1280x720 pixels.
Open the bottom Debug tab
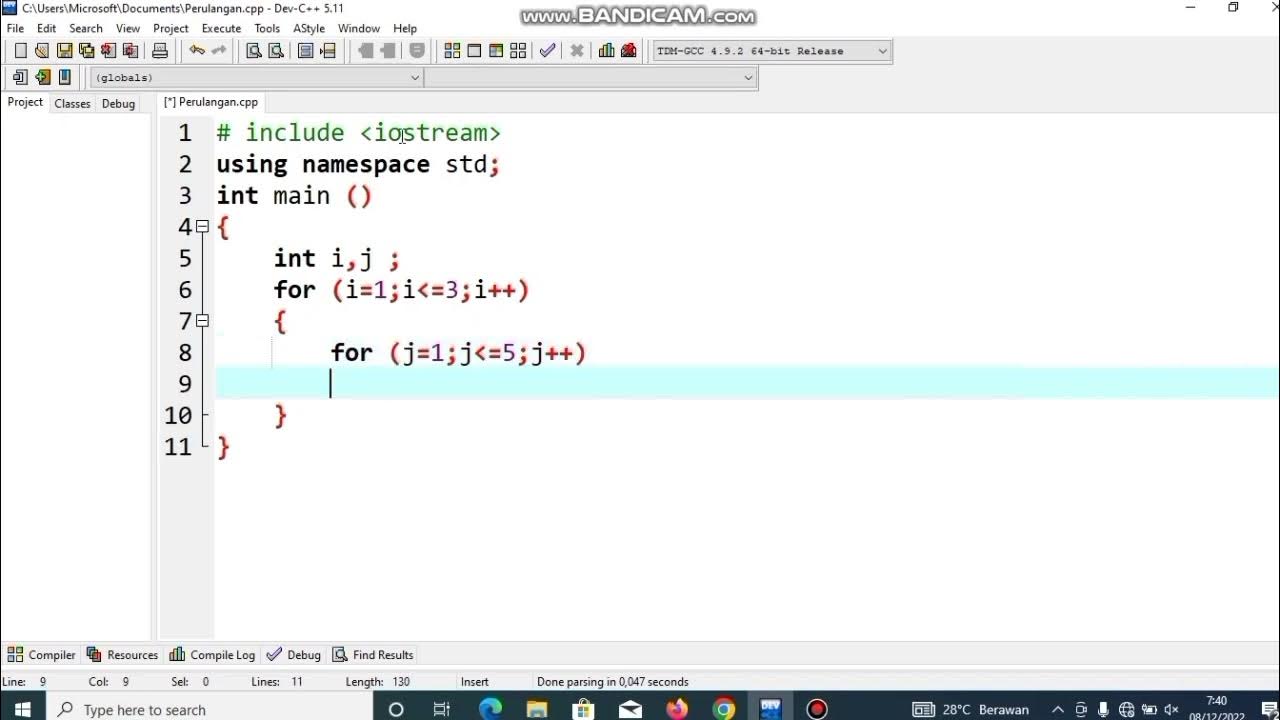[294, 655]
